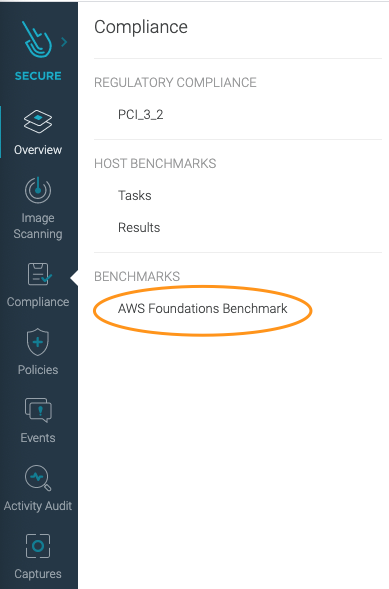Viewport: 389px width, 589px height.
Task: Click the Image Scanning text label
Action: click(x=38, y=226)
